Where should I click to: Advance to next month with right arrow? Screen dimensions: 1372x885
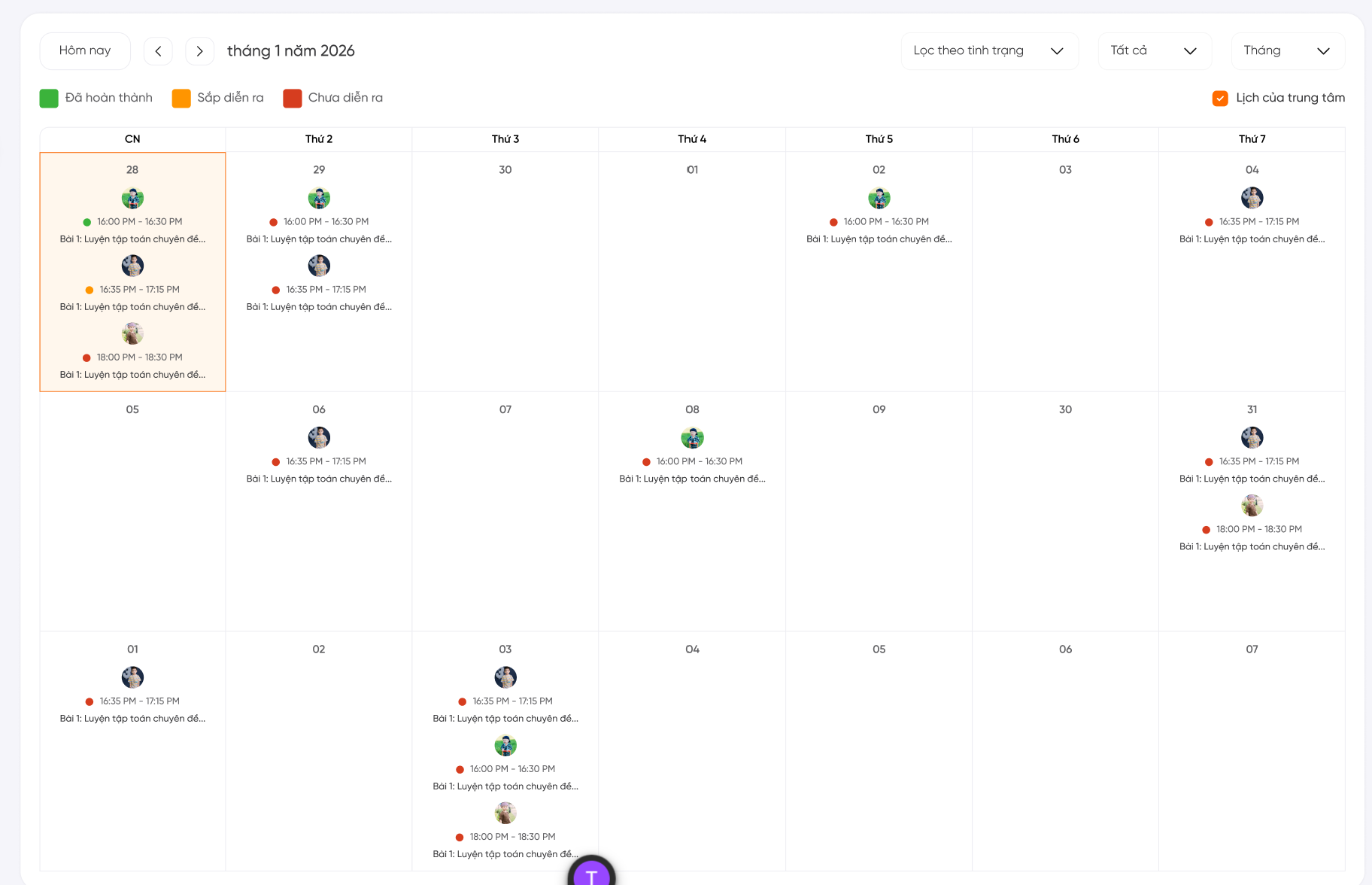199,51
